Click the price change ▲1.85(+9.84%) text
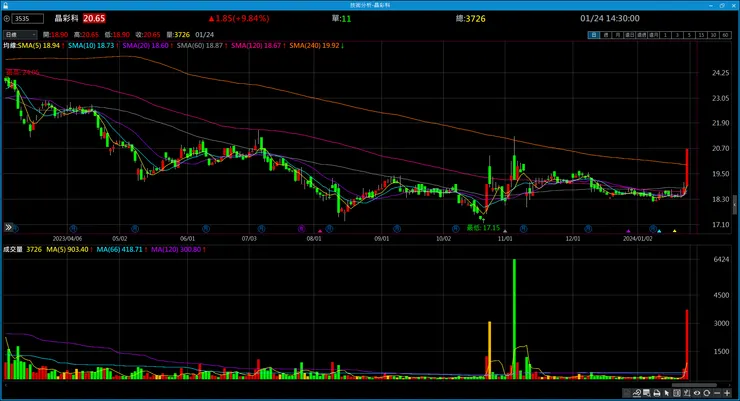Viewport: 740px width, 401px height. pos(239,18)
